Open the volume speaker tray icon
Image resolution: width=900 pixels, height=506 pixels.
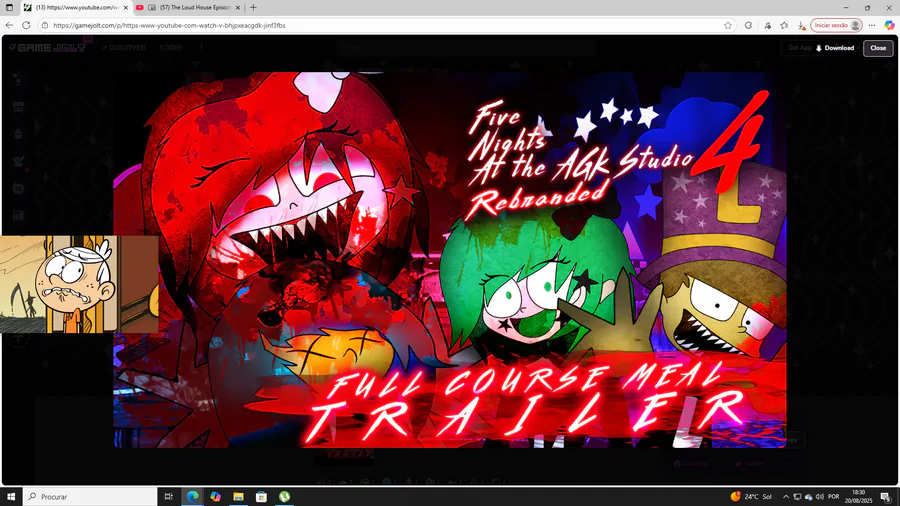tap(820, 496)
